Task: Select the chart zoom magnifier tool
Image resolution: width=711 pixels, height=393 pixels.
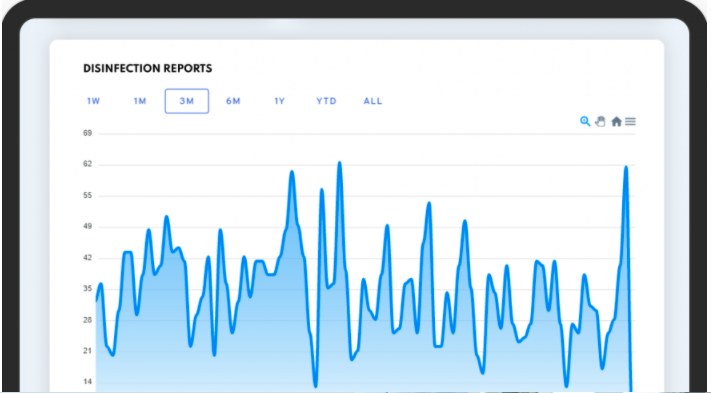Action: 585,121
